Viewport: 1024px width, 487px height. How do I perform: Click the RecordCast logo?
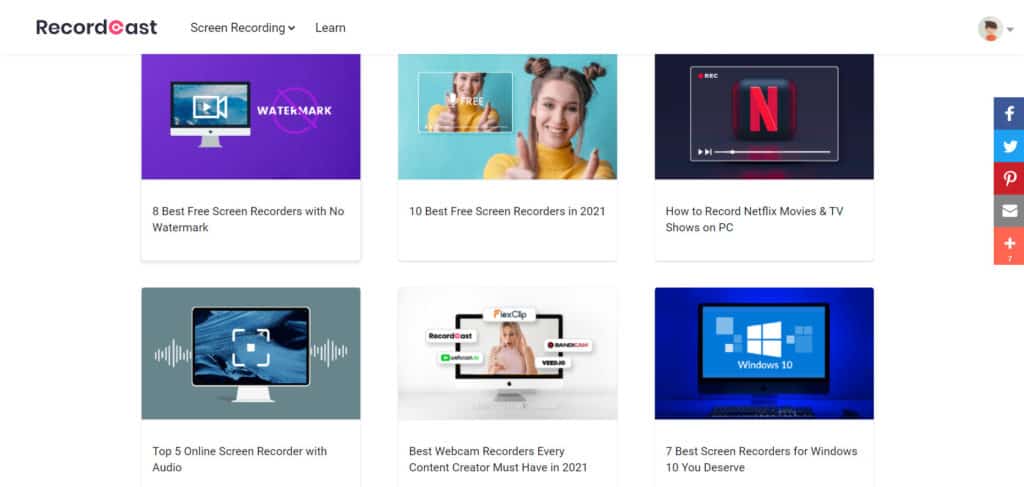tap(96, 27)
